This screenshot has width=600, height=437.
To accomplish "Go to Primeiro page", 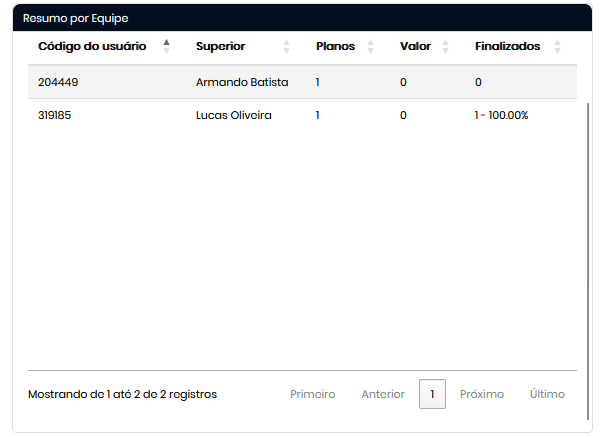I will coord(313,394).
